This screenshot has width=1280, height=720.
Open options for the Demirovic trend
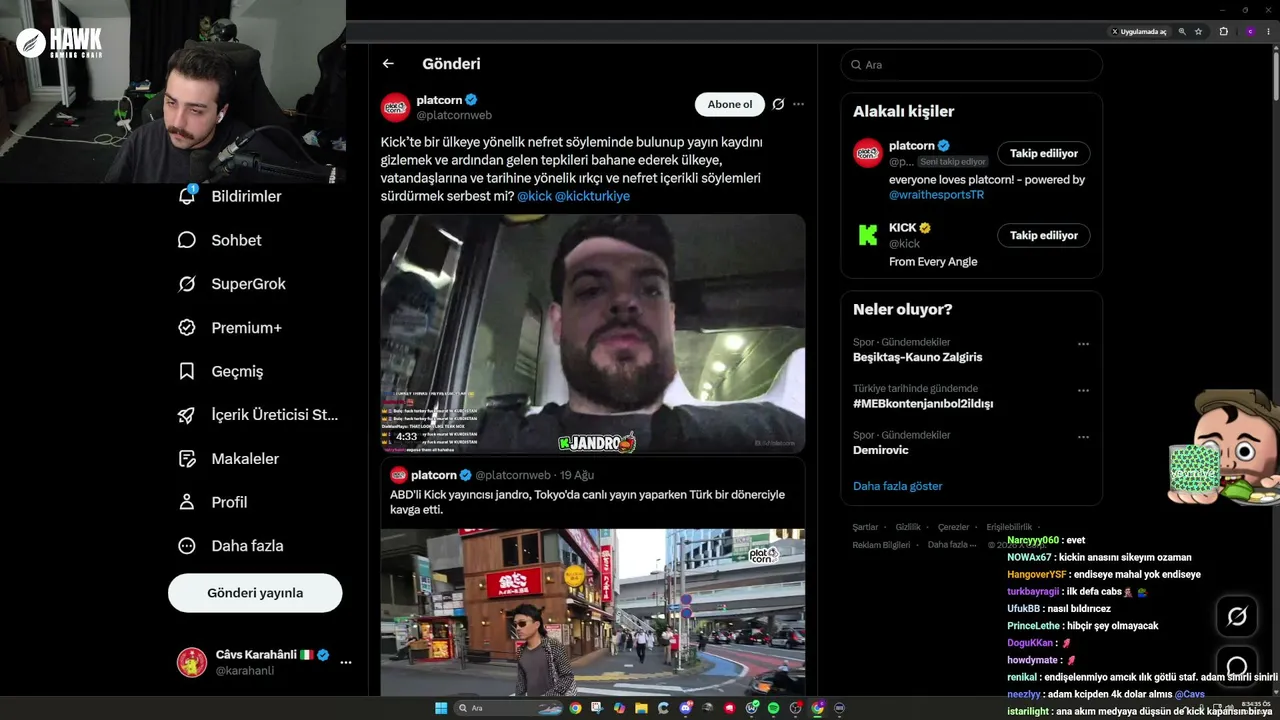1083,437
